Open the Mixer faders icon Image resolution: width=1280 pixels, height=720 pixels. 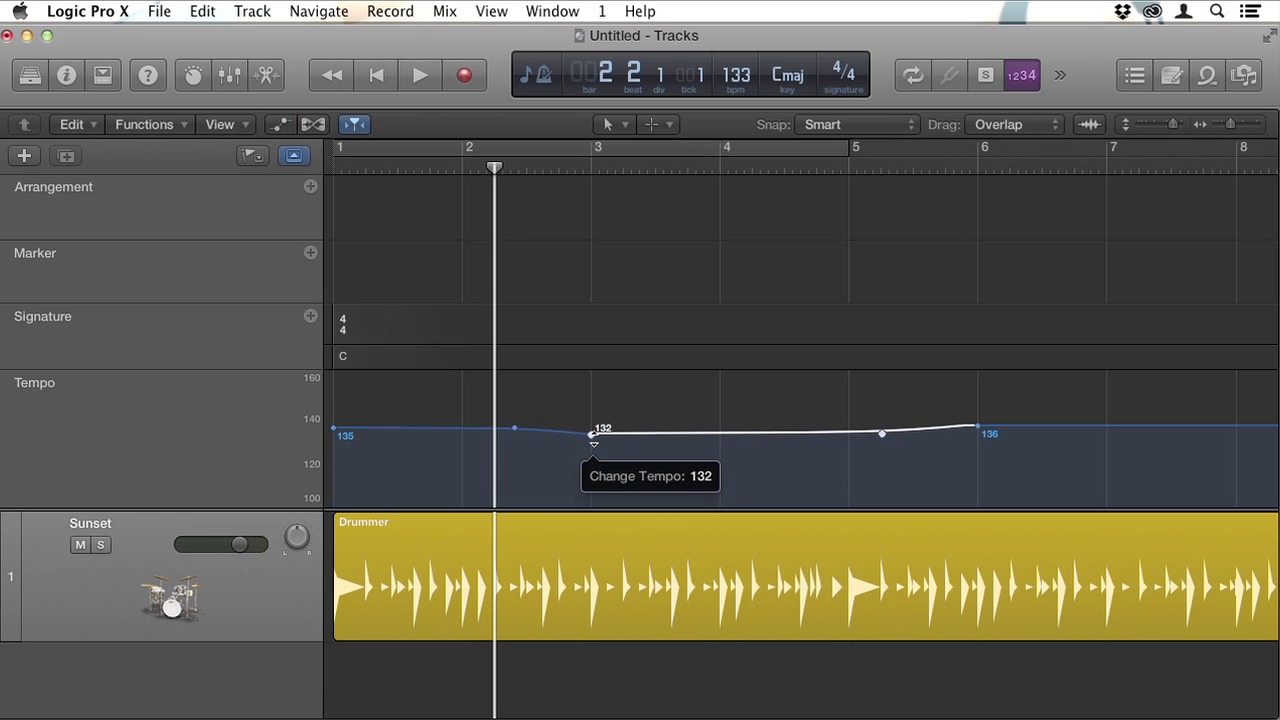coord(229,75)
